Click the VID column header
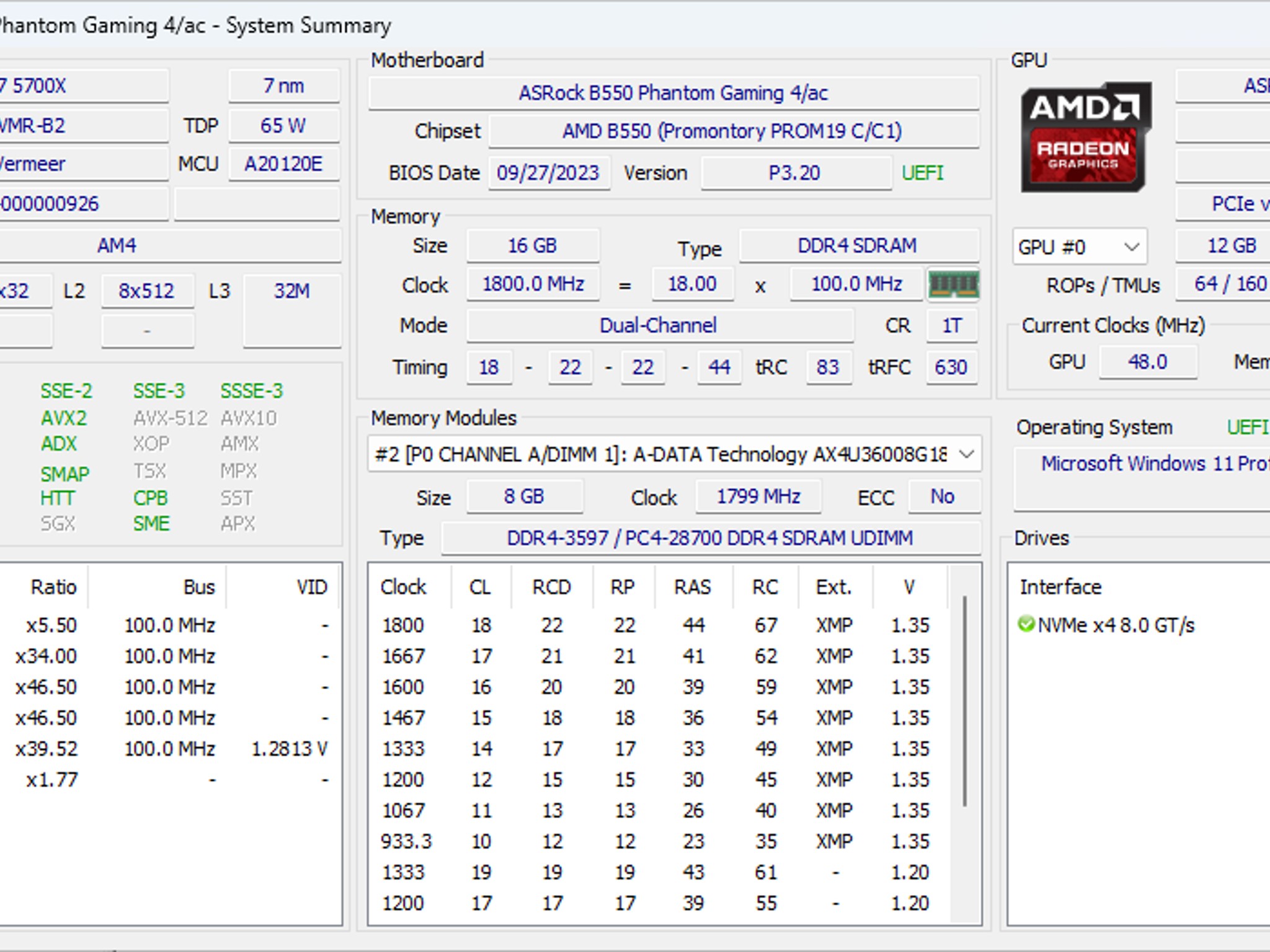 284,586
